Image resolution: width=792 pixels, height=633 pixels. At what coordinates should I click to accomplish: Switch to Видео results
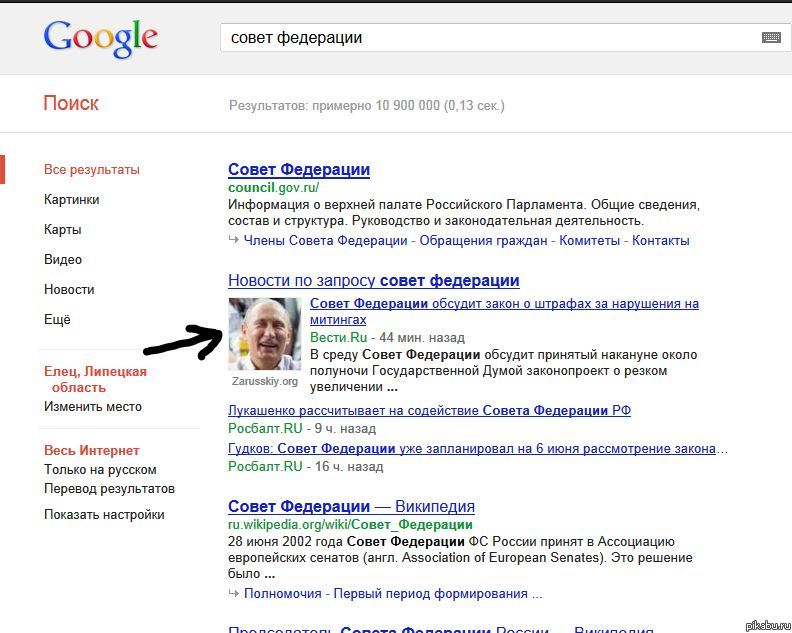(x=63, y=259)
